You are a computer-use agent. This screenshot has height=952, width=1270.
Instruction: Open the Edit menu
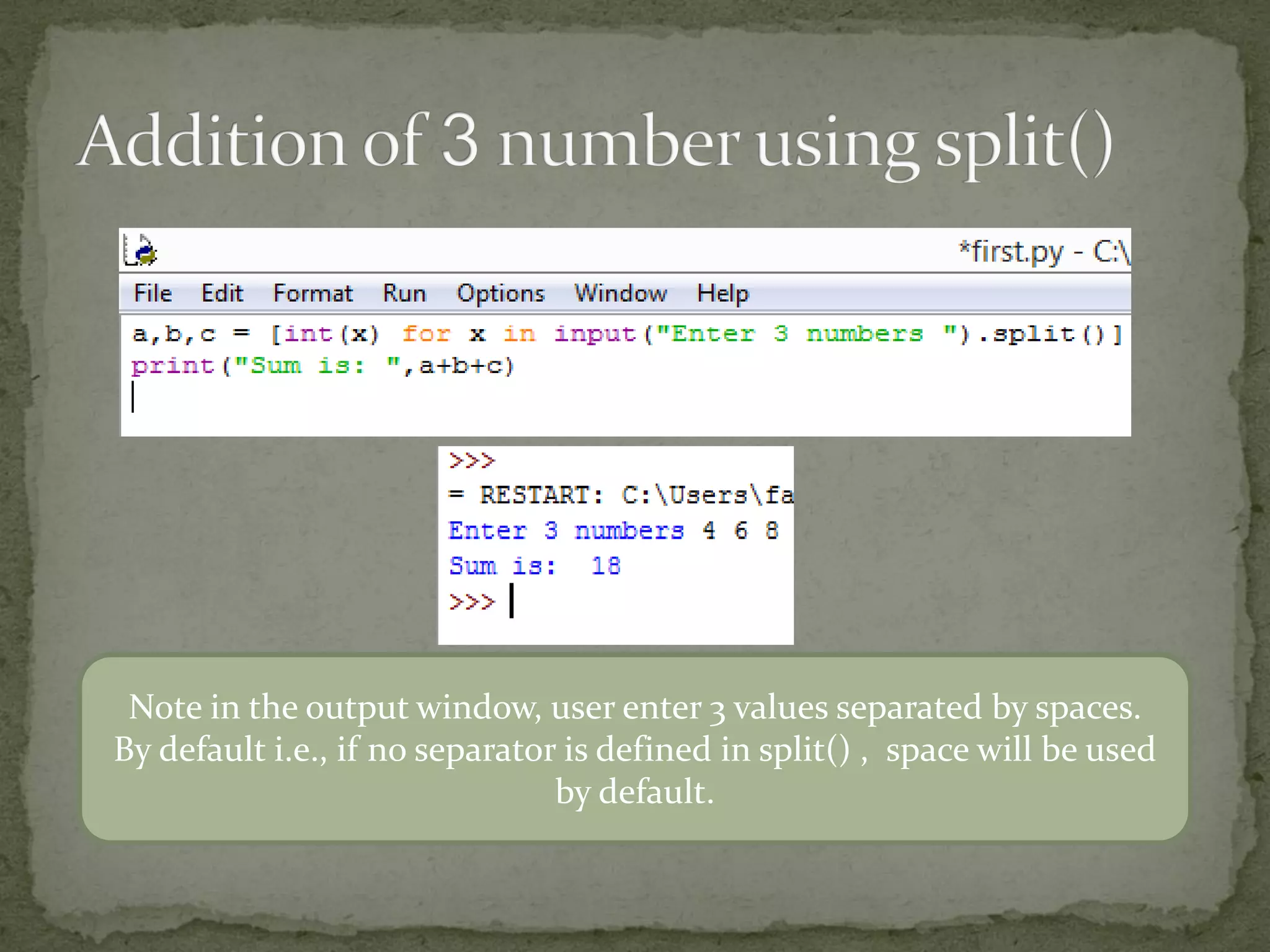point(222,293)
